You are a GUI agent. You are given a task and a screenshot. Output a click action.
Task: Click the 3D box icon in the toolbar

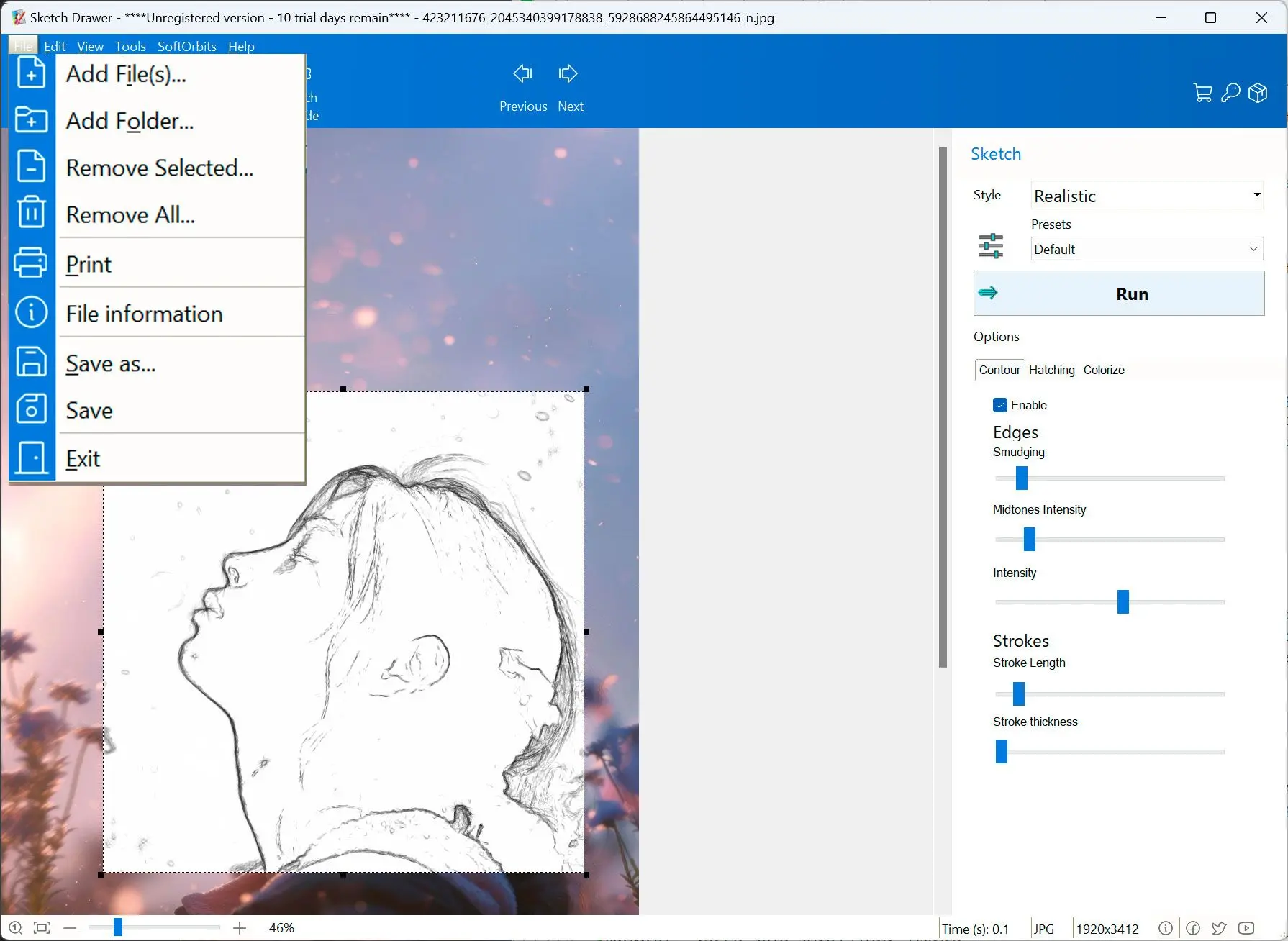coord(1258,93)
